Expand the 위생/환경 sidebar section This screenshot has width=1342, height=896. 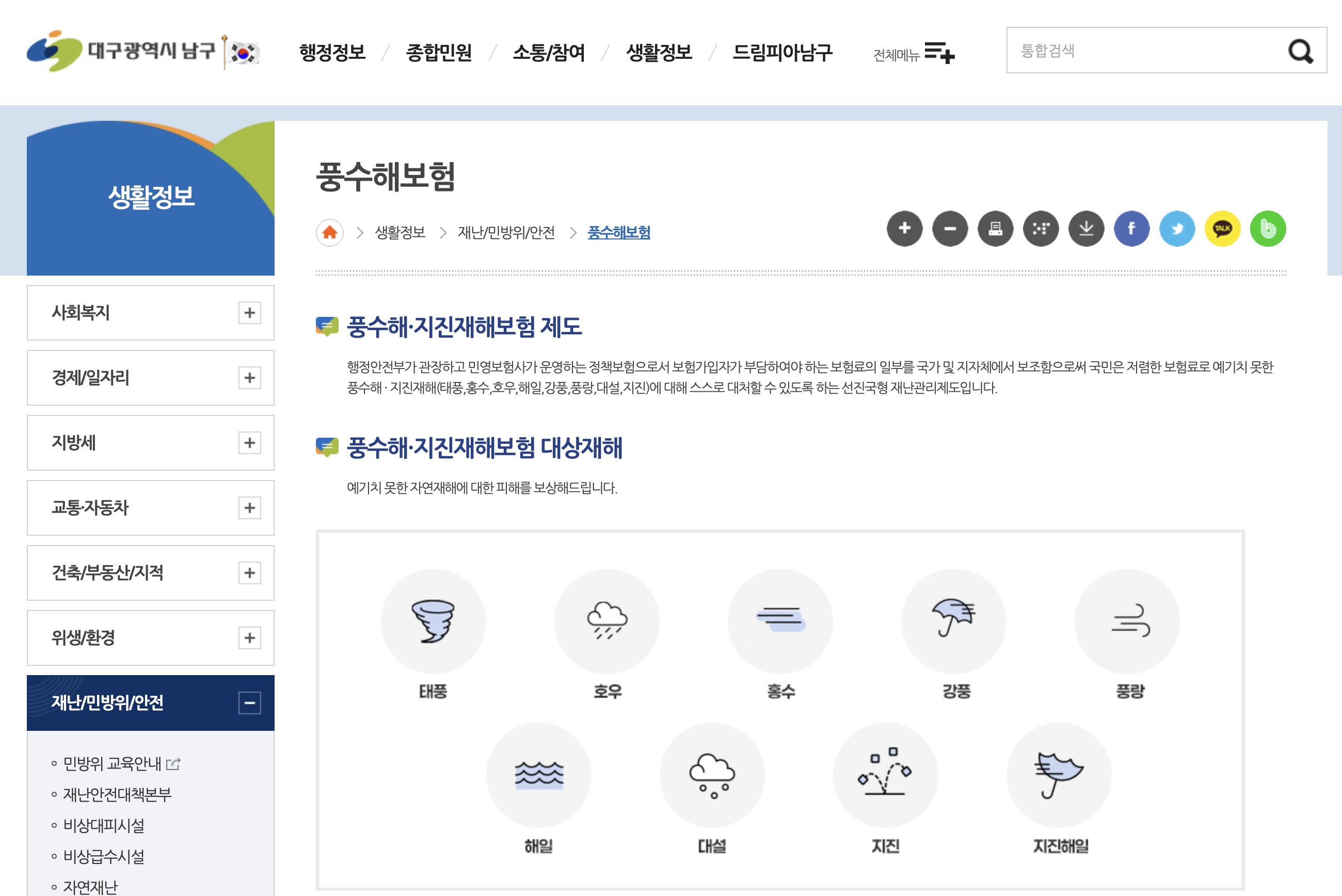[x=249, y=638]
